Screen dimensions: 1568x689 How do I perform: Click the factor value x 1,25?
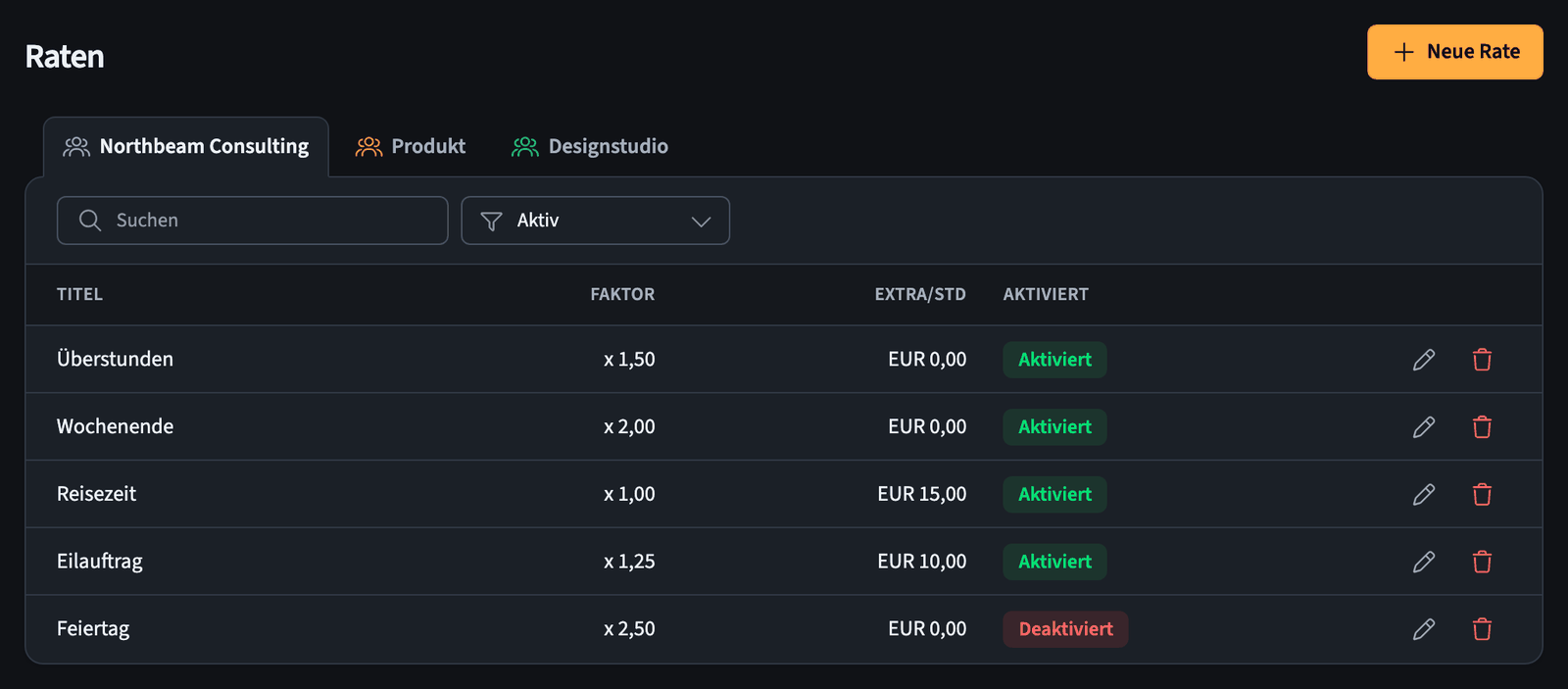(629, 562)
